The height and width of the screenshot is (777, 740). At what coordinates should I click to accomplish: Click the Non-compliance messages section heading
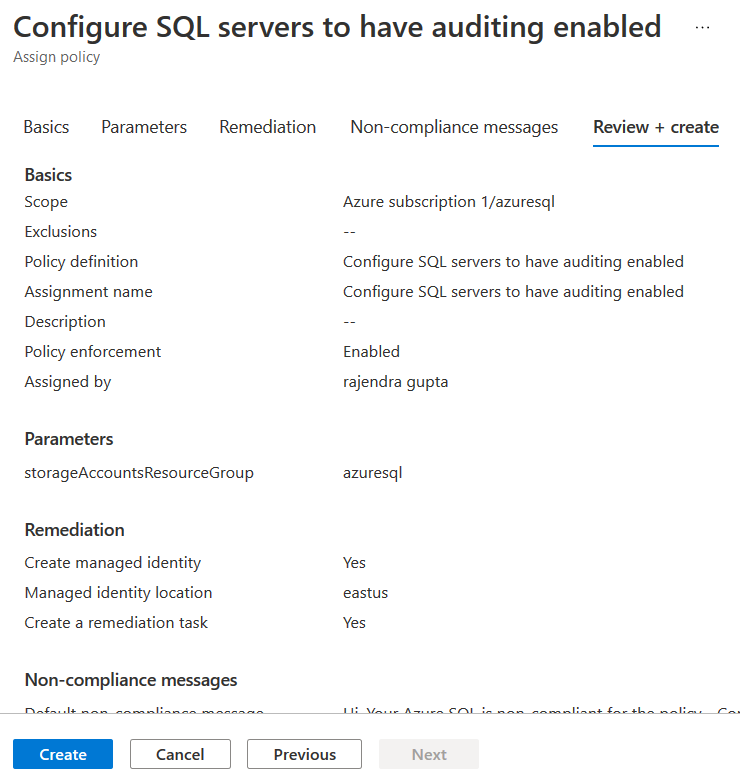point(131,680)
